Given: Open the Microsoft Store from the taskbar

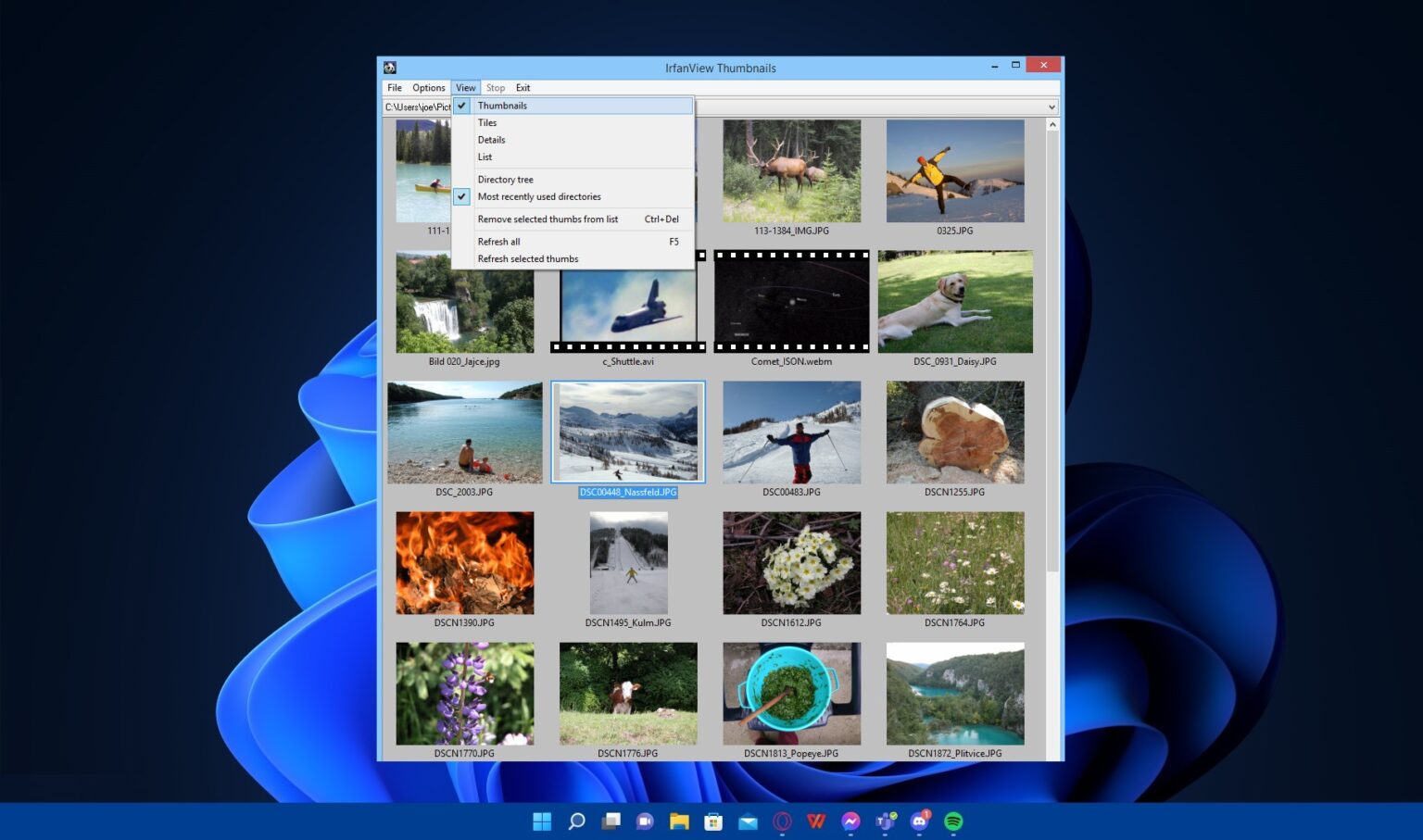Looking at the screenshot, I should coord(715,821).
